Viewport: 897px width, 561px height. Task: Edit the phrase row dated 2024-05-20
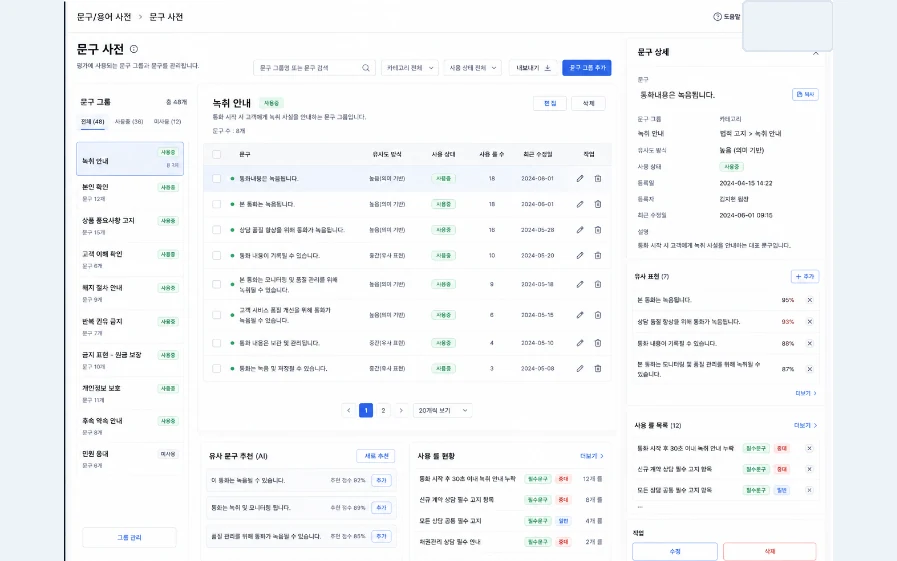(580, 256)
